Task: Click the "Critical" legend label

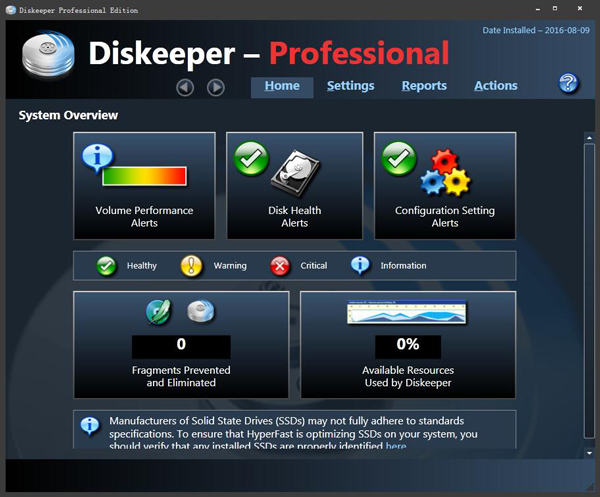Action: click(314, 266)
